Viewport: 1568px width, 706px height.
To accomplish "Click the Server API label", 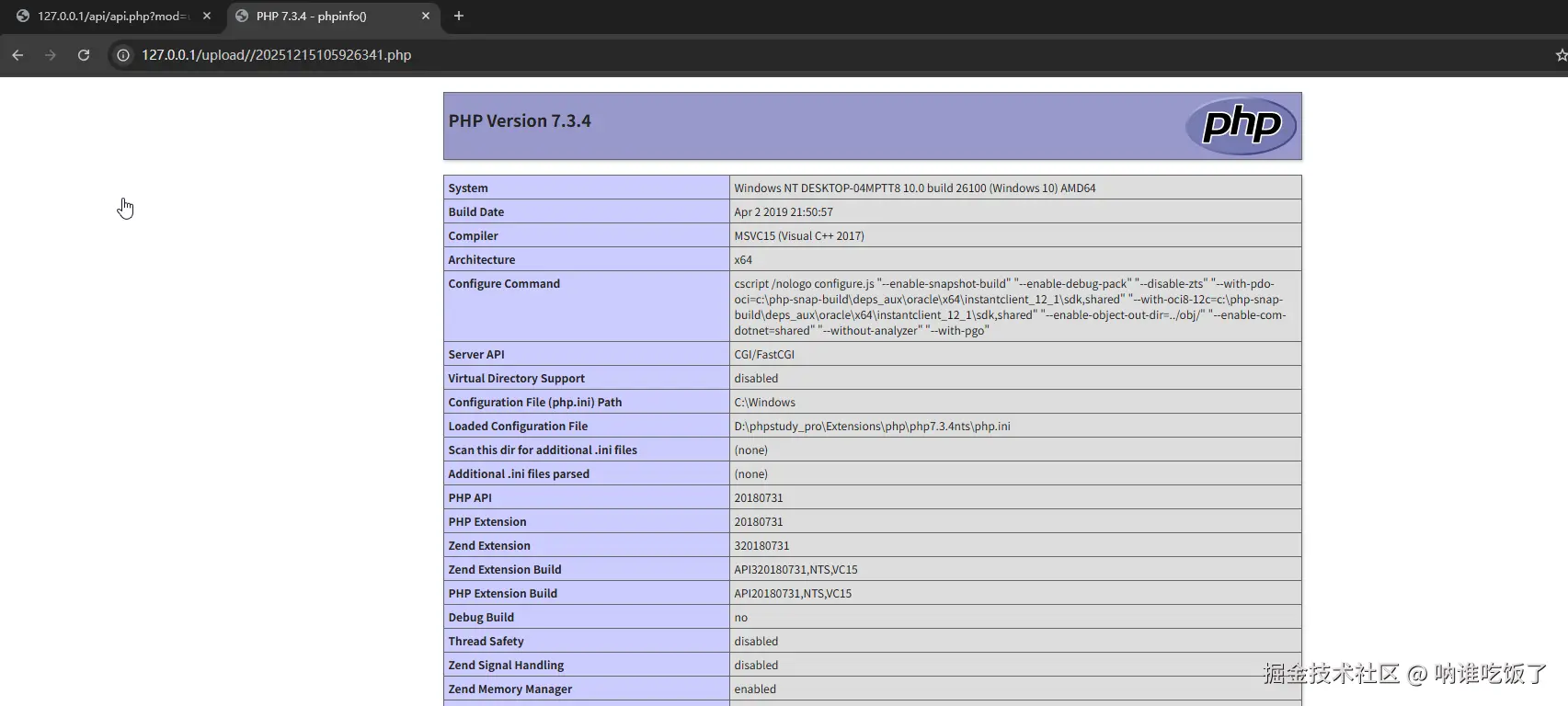I will tap(476, 354).
